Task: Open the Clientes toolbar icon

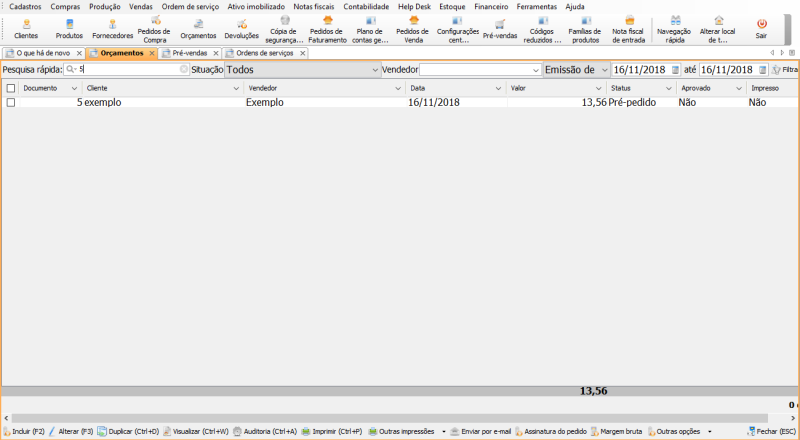Action: [26, 27]
